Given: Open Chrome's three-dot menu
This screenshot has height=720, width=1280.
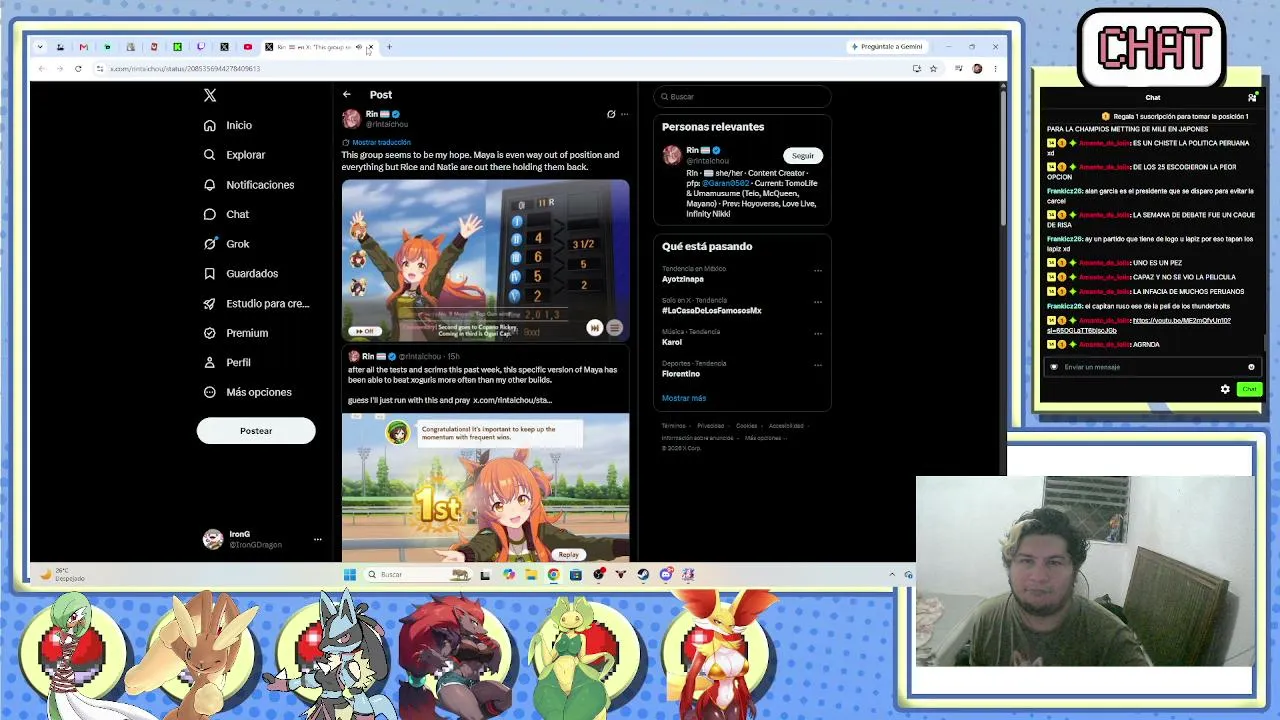Looking at the screenshot, I should [x=995, y=69].
